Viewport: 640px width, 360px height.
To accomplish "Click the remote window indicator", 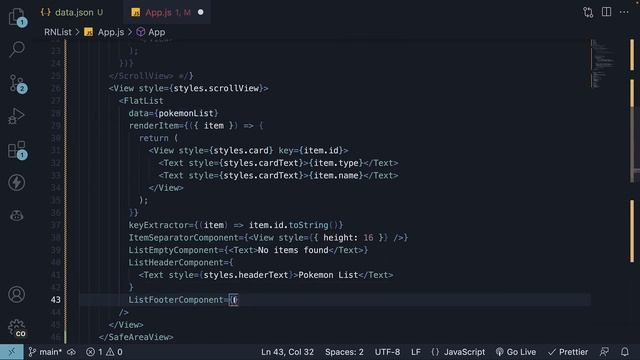I will (x=11, y=352).
